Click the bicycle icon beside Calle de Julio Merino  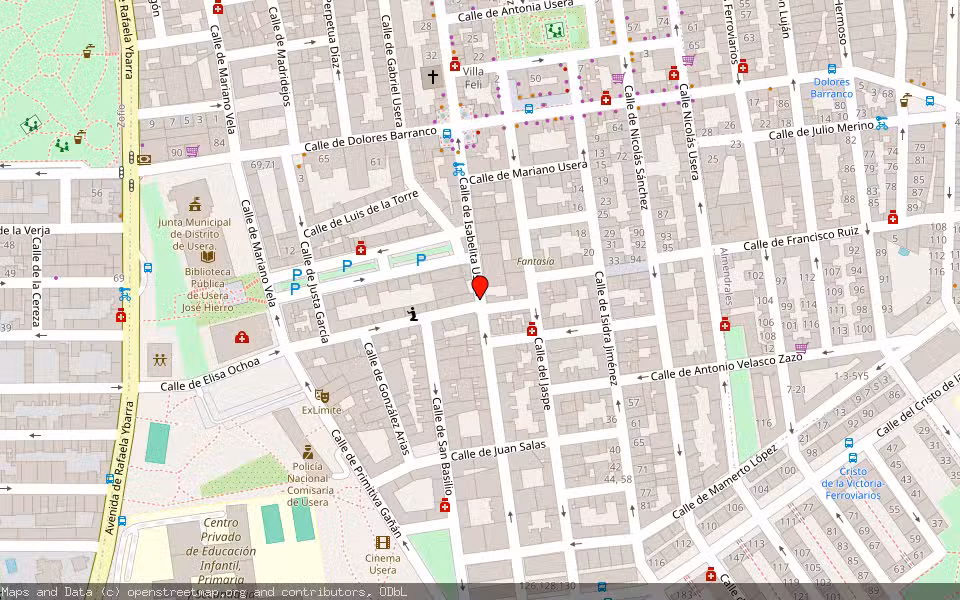881,123
